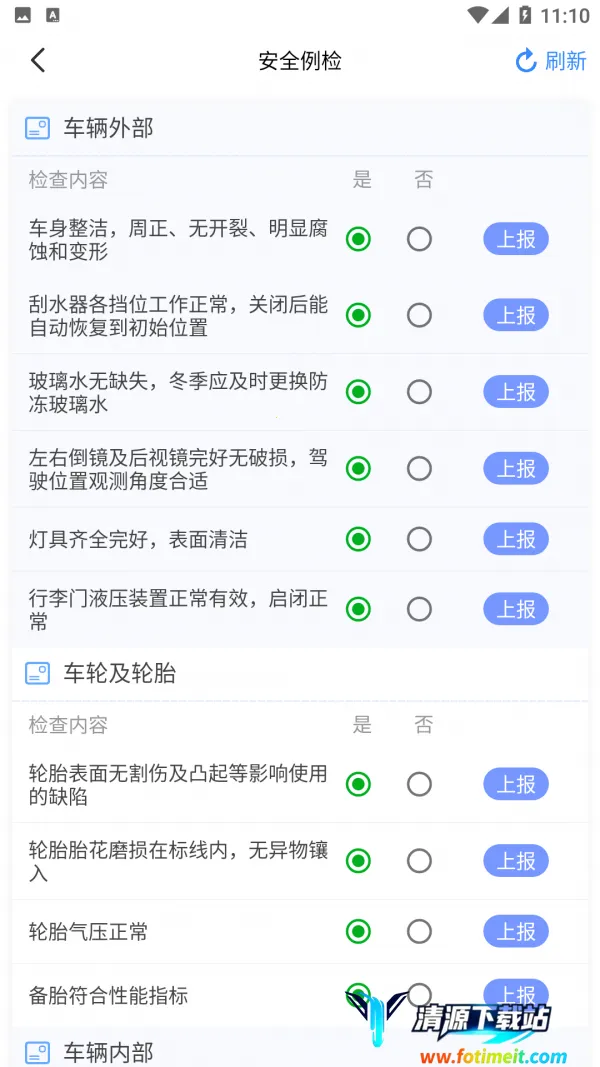Choose 是 for 行李门液压装置 item
The height and width of the screenshot is (1067, 600).
[358, 609]
